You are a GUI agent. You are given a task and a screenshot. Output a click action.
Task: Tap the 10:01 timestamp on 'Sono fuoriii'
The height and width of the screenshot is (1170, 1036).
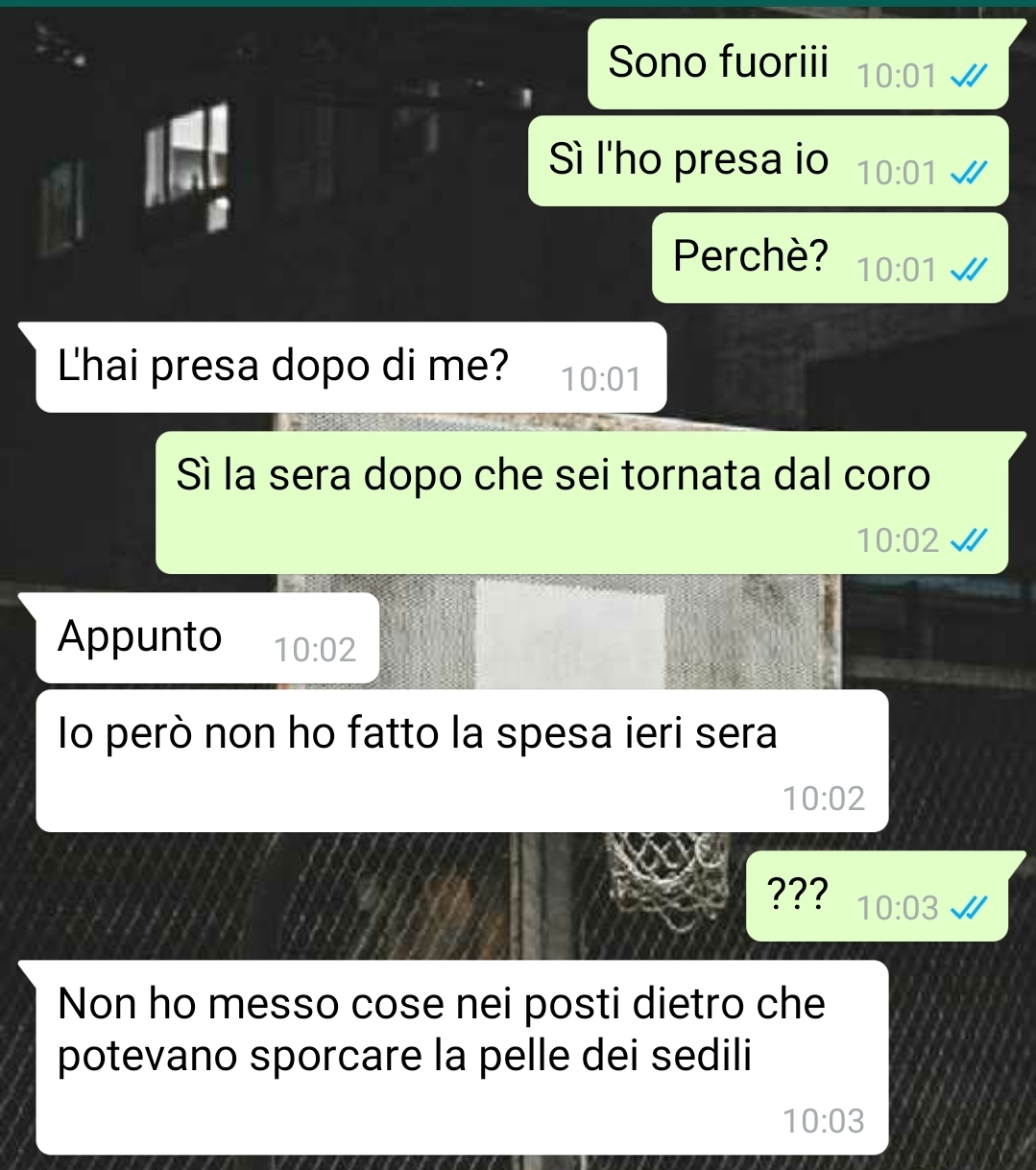(897, 77)
